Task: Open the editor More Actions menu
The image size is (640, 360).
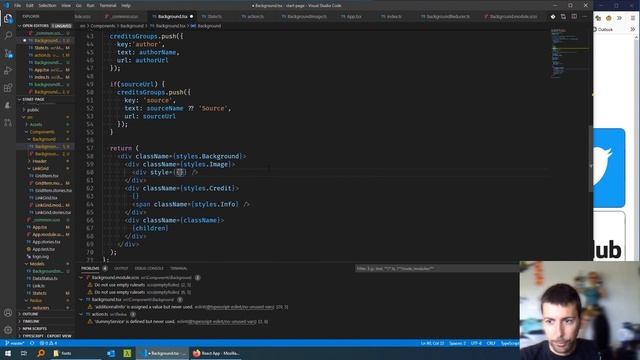Action: pos(584,17)
